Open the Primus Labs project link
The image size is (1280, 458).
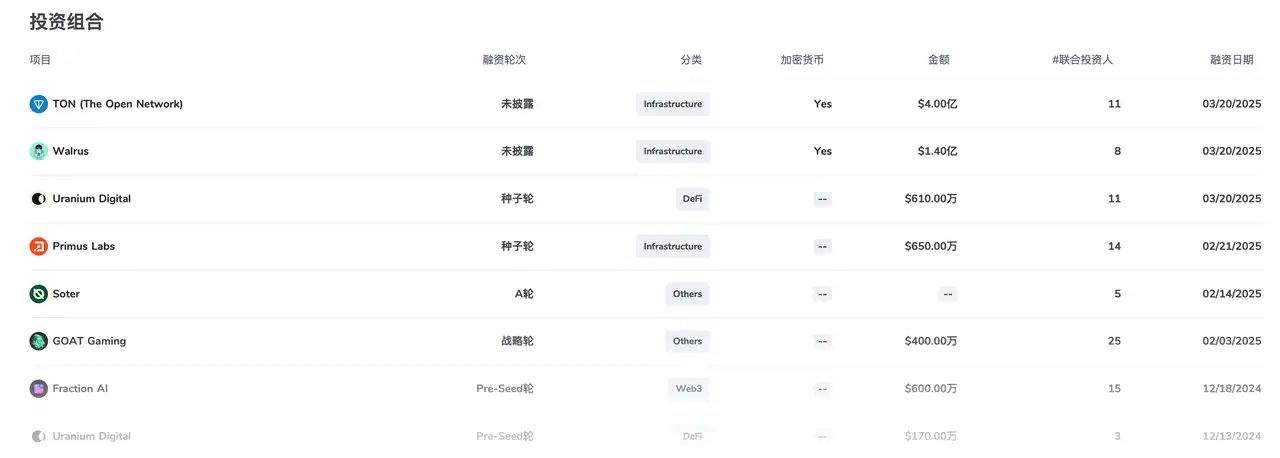pyautogui.click(x=83, y=246)
